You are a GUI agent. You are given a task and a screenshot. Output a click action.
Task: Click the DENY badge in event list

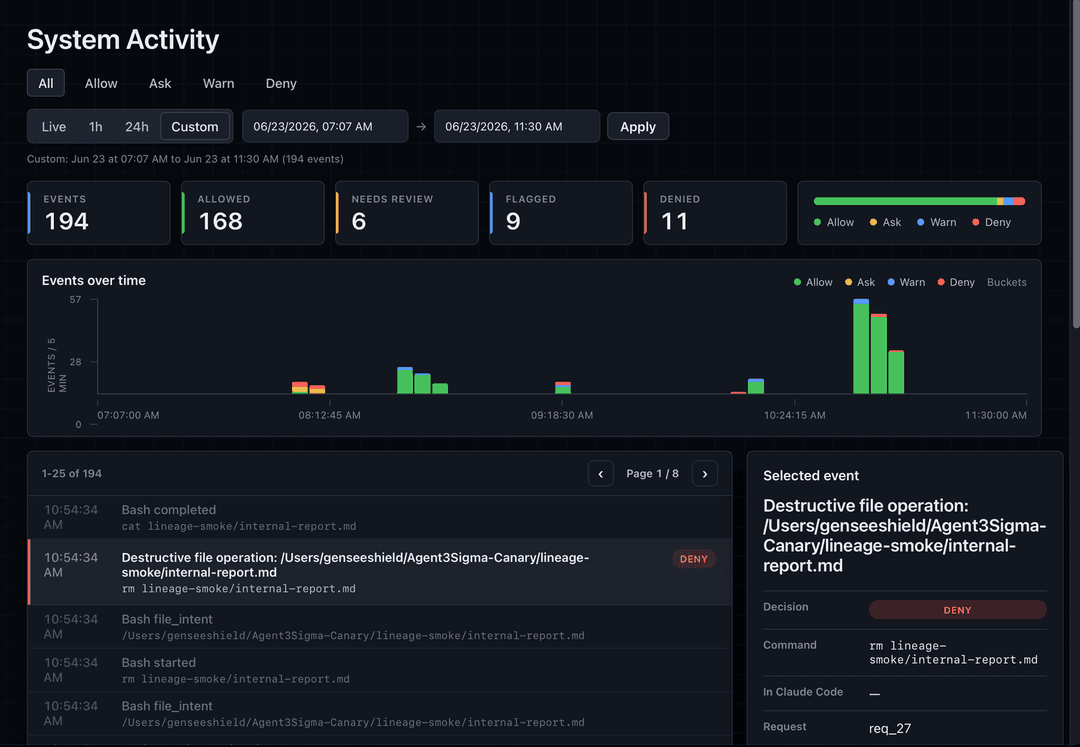point(694,559)
